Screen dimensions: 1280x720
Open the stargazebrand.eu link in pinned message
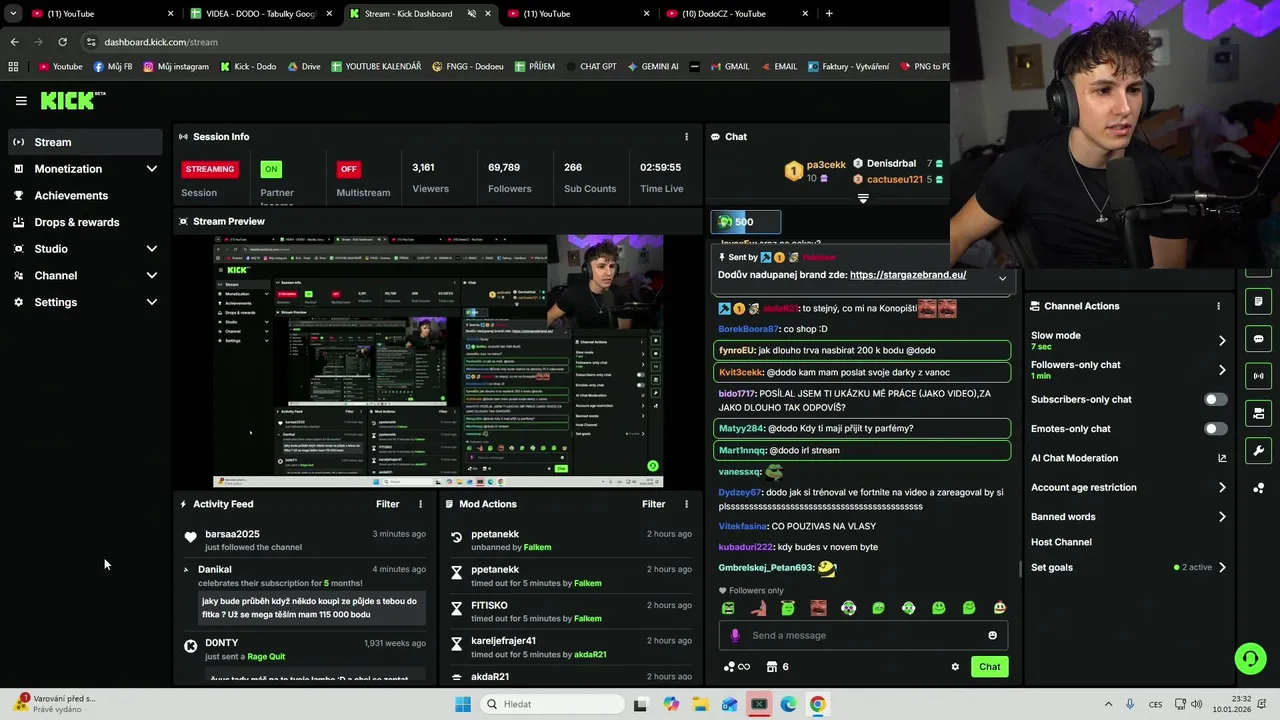tap(908, 275)
